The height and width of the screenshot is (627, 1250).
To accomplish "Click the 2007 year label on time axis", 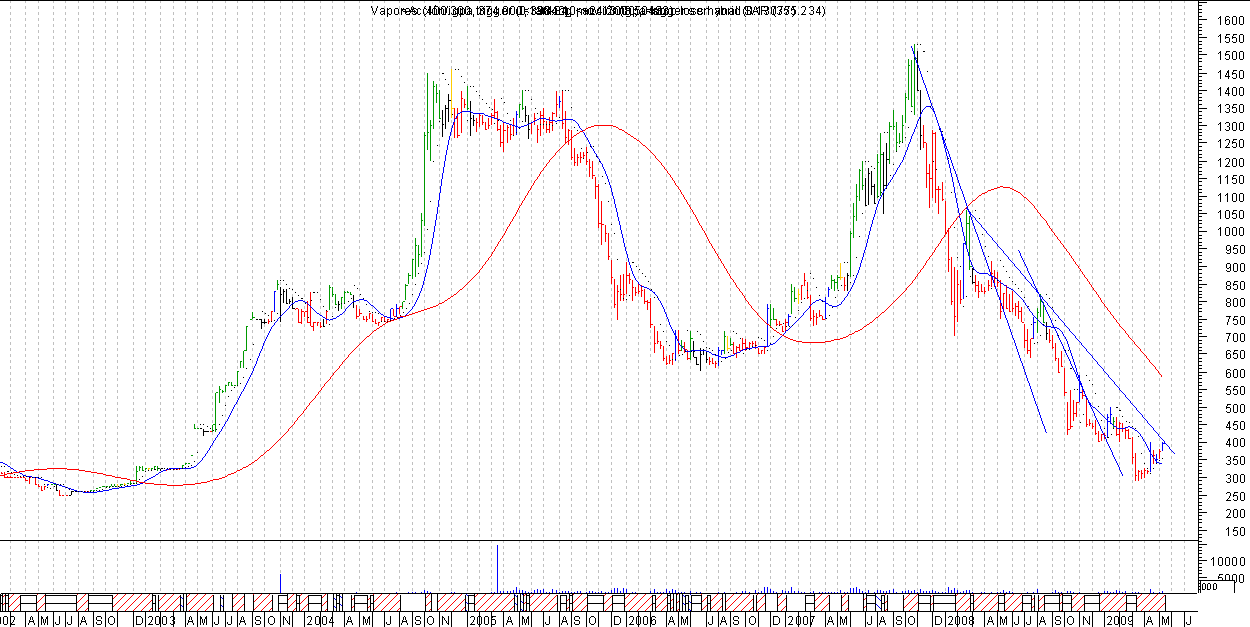I will [x=800, y=620].
